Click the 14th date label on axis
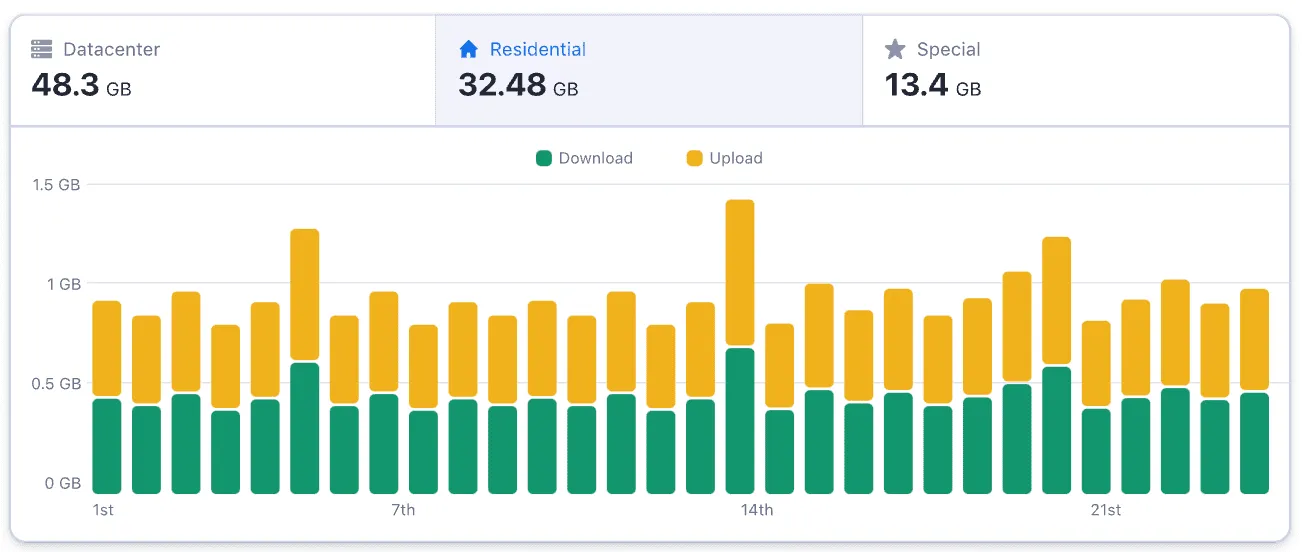This screenshot has width=1302, height=552. (756, 510)
